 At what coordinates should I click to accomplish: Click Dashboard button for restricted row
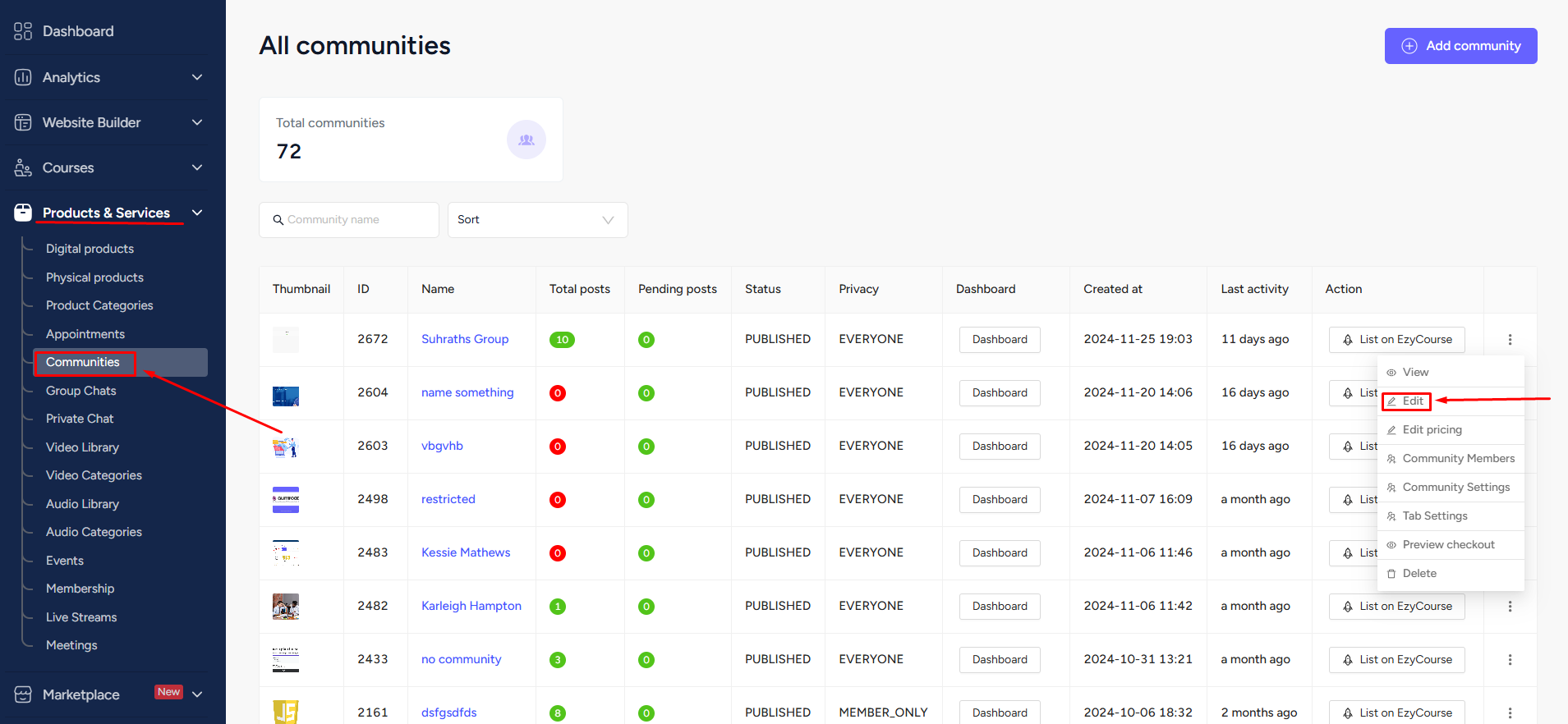coord(1000,500)
